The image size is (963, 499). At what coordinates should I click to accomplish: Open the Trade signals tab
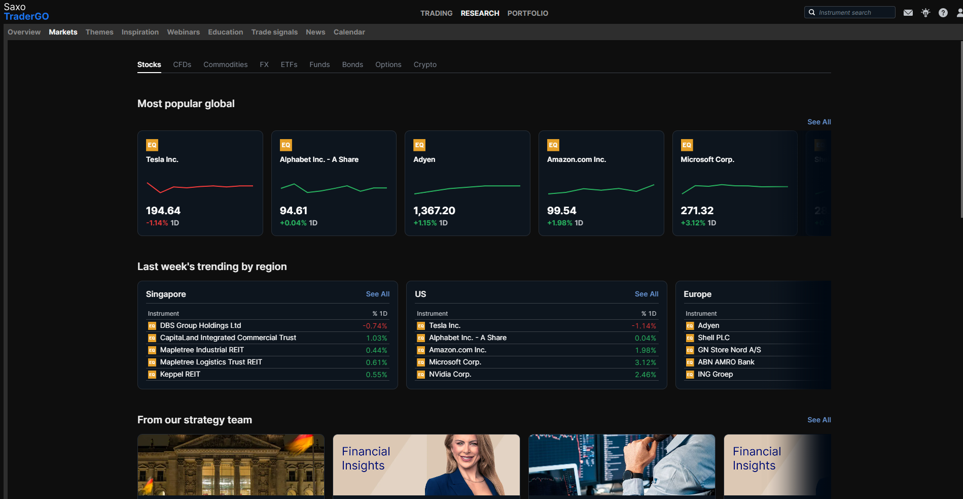[275, 32]
